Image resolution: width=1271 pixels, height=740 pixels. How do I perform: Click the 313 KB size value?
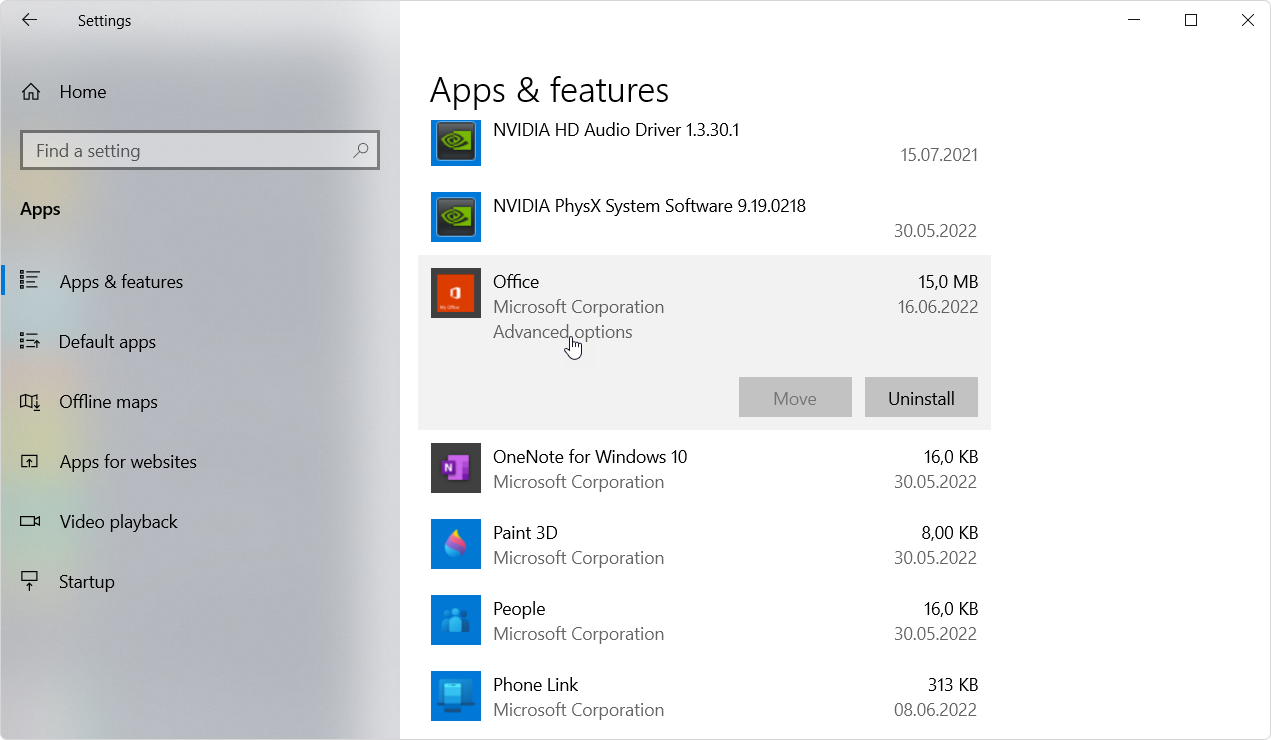[953, 685]
